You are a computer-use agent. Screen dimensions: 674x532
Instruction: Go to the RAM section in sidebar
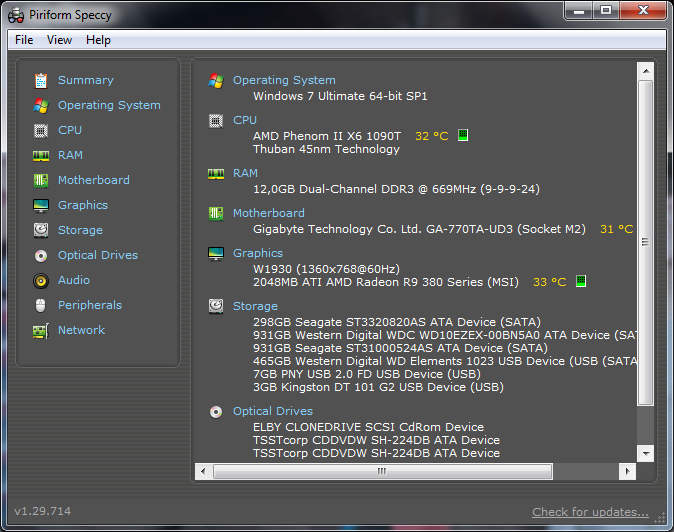(x=70, y=155)
